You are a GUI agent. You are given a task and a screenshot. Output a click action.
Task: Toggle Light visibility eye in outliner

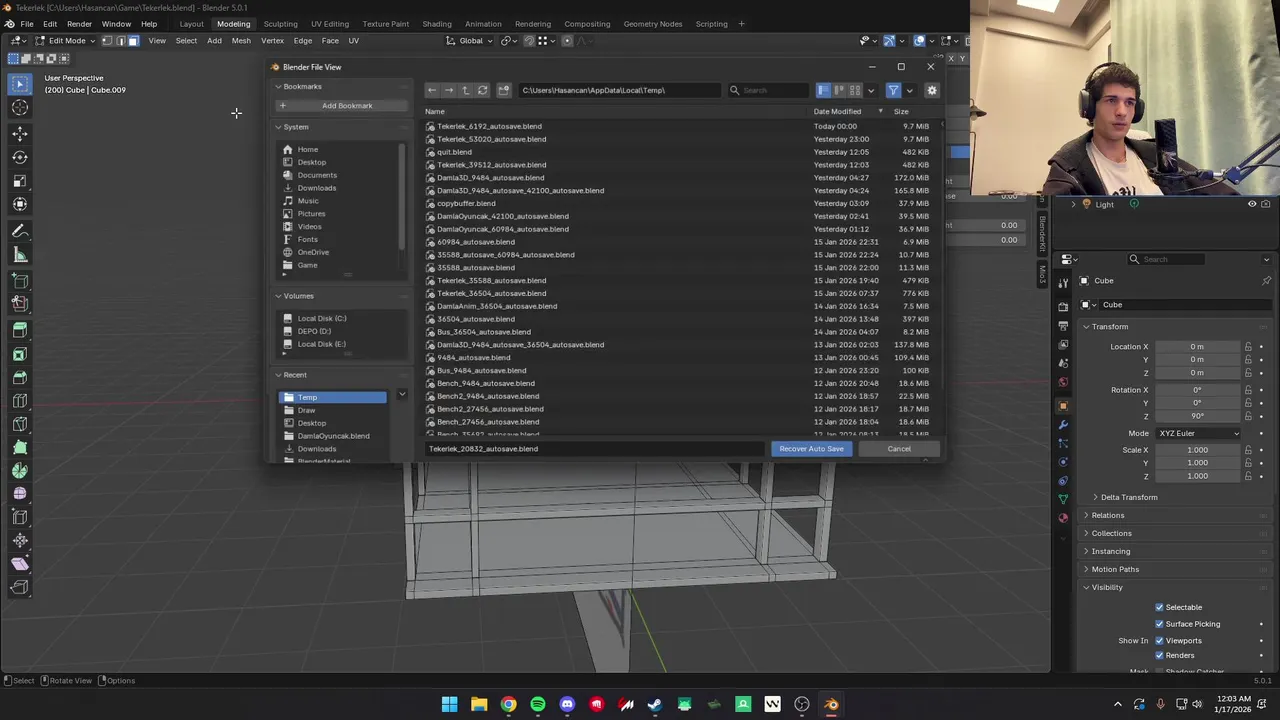[1251, 204]
